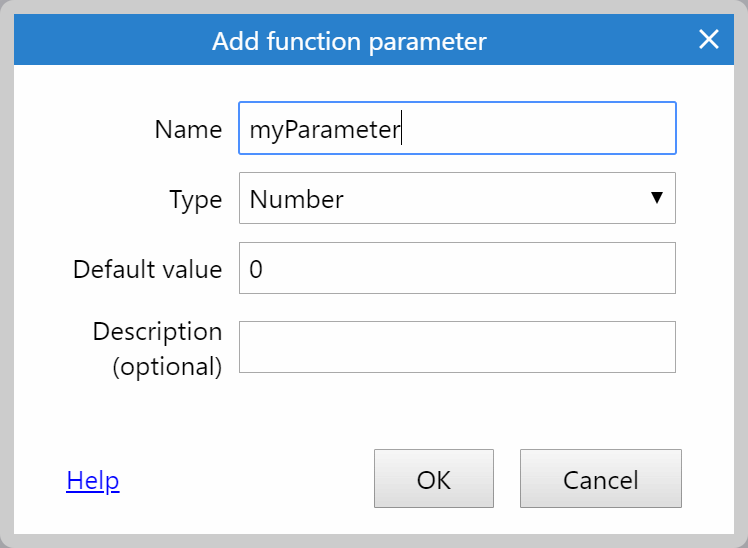The height and width of the screenshot is (548, 748).
Task: Click the '(optional)' label text
Action: click(167, 367)
